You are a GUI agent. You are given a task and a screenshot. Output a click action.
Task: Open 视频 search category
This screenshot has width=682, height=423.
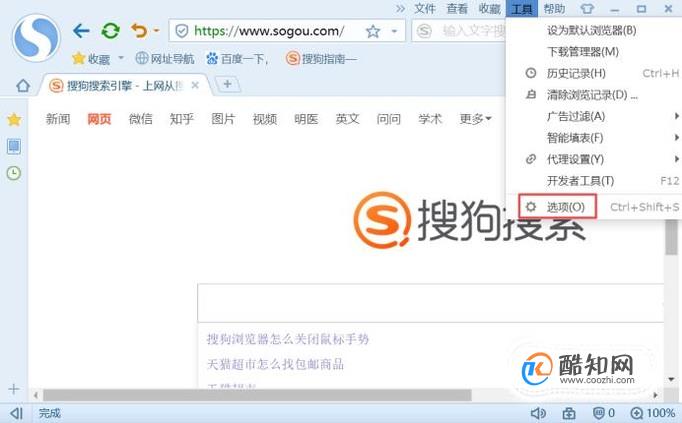[265, 119]
